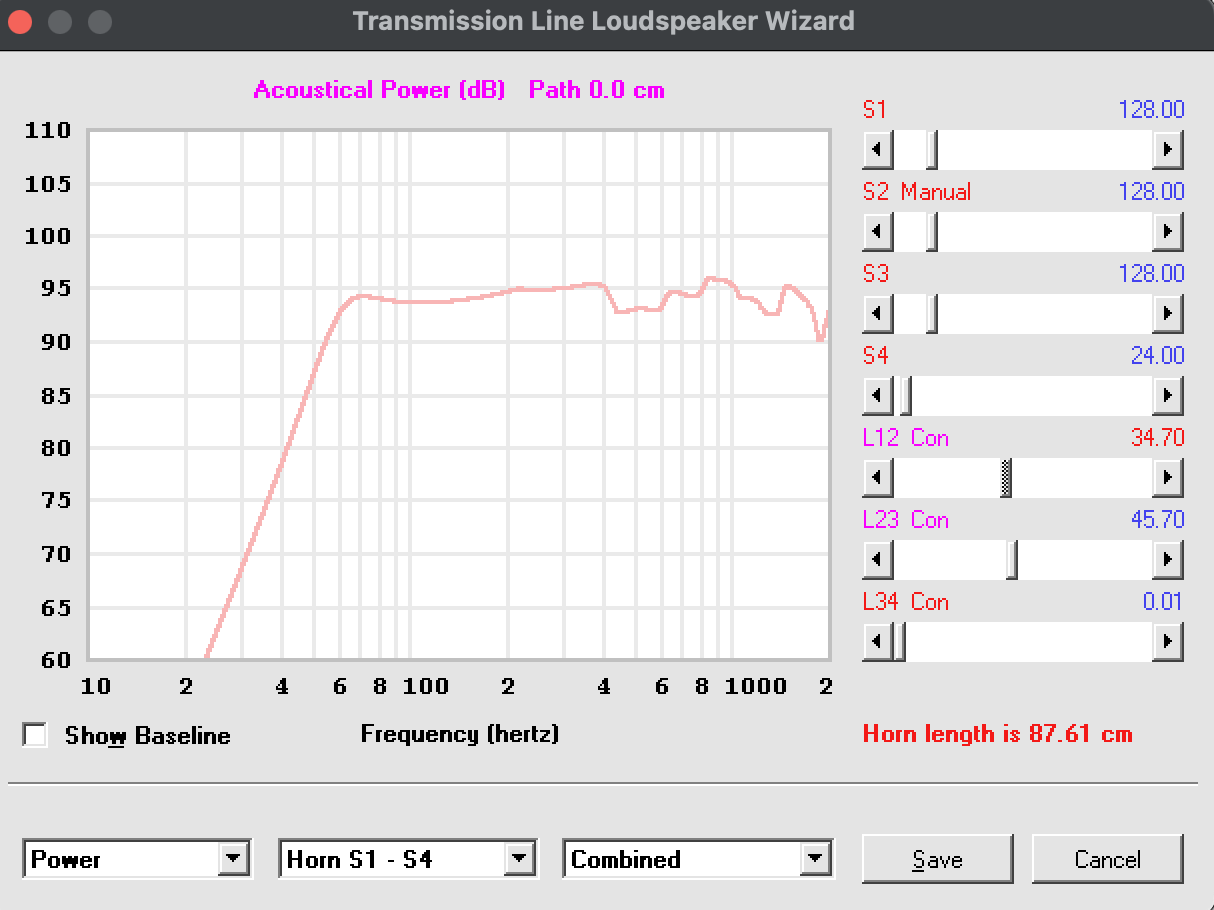The width and height of the screenshot is (1214, 910).
Task: Click the left arrow of L34 Con slider
Action: tap(877, 643)
